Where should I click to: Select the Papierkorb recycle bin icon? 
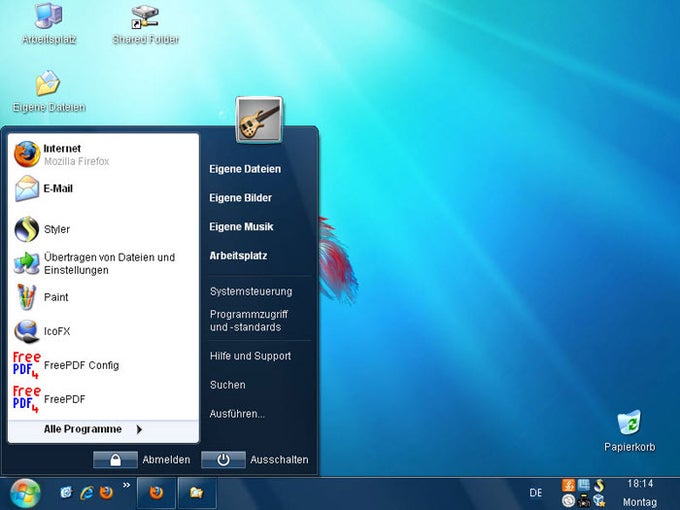(629, 431)
